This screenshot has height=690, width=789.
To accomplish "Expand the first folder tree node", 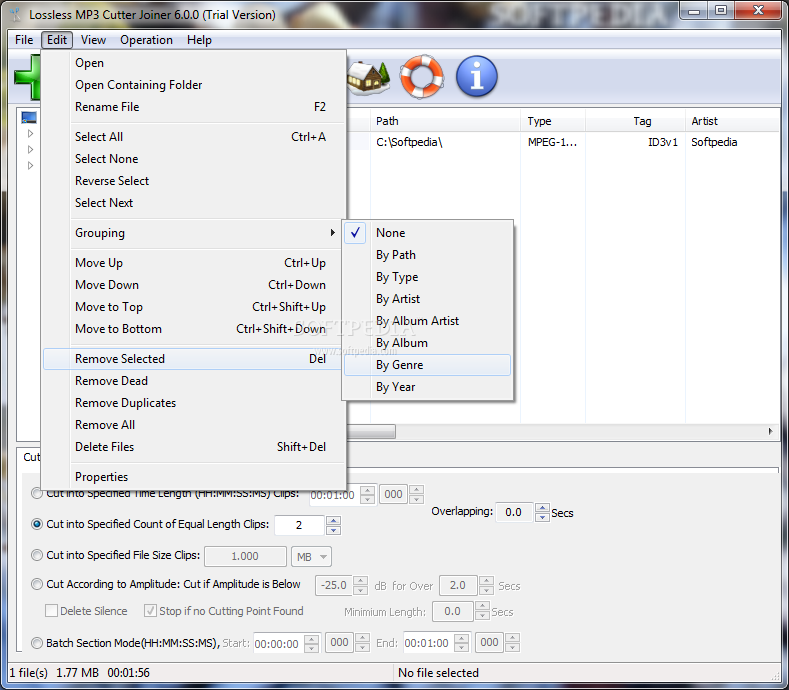I will (x=30, y=133).
